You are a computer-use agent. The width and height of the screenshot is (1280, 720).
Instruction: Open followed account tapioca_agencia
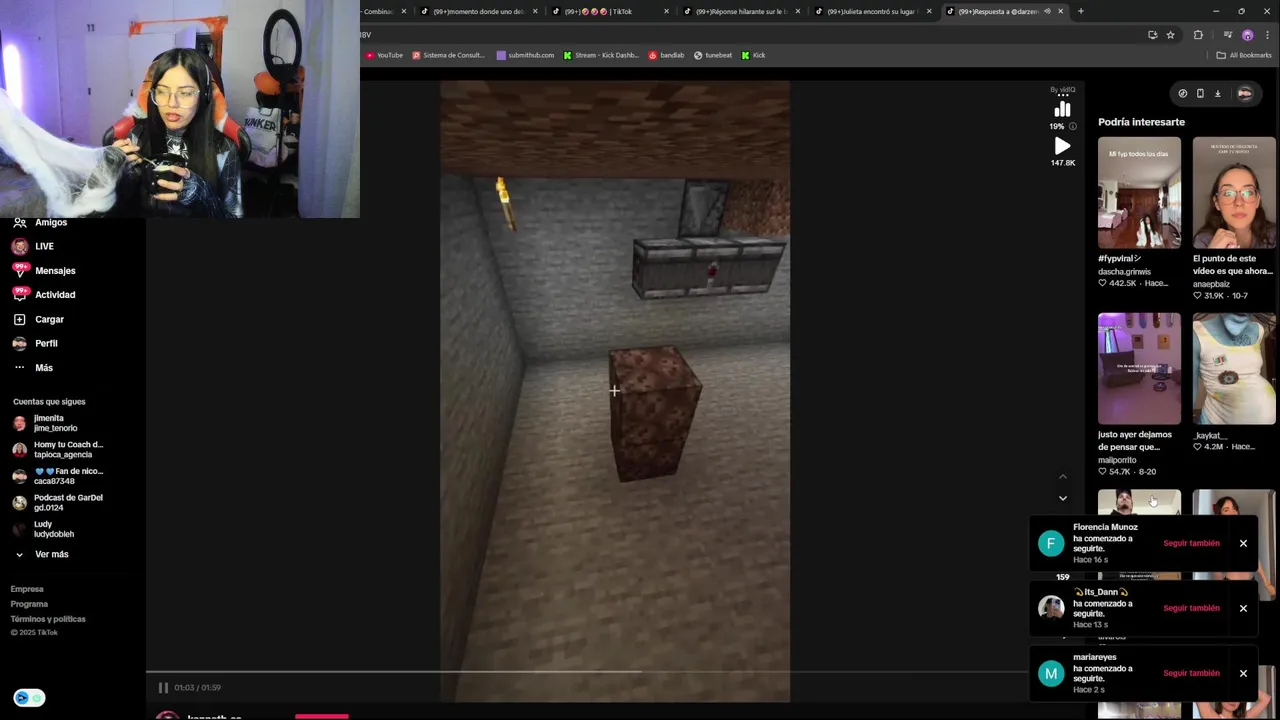[57, 449]
